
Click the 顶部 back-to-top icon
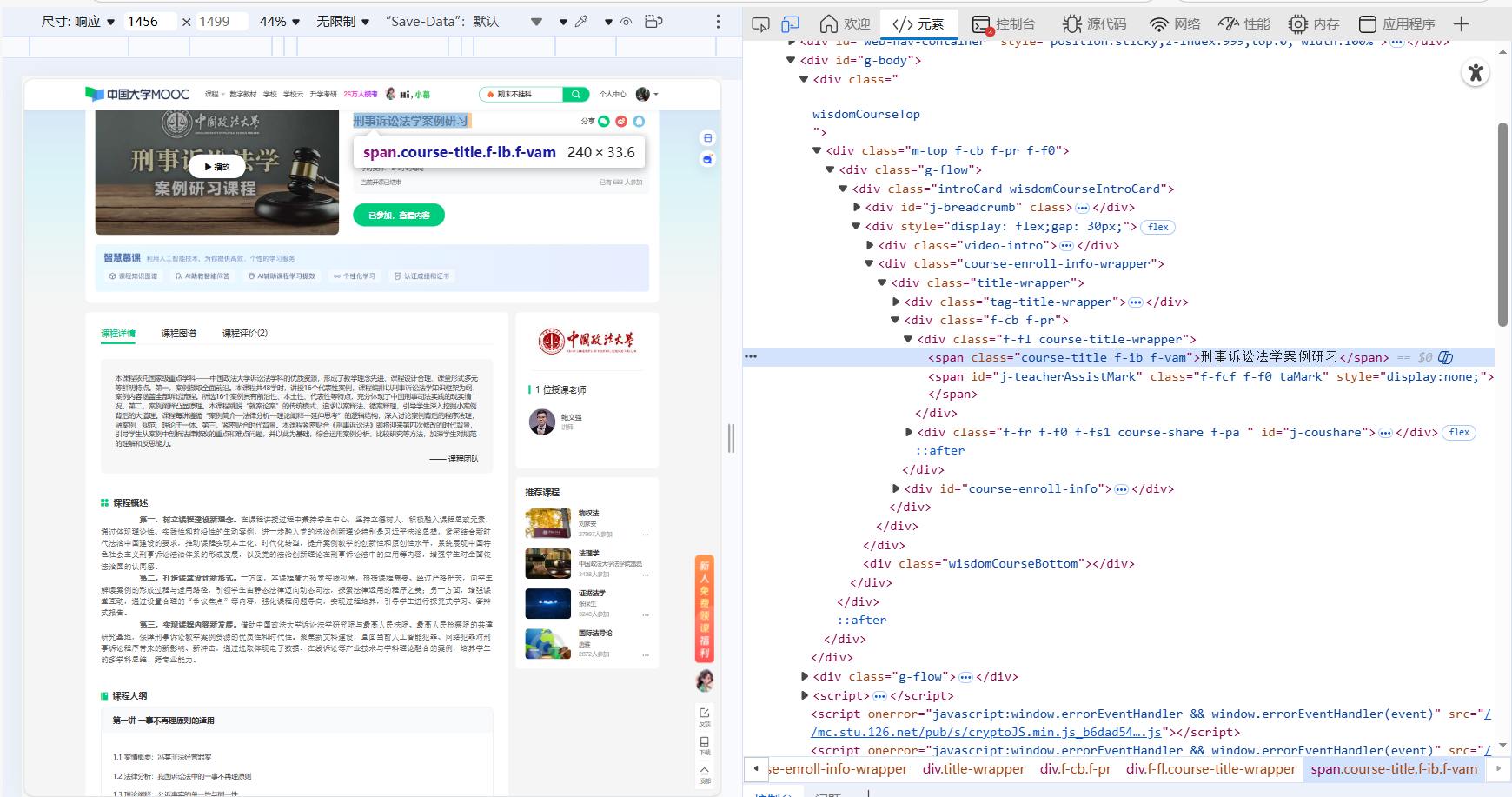705,774
